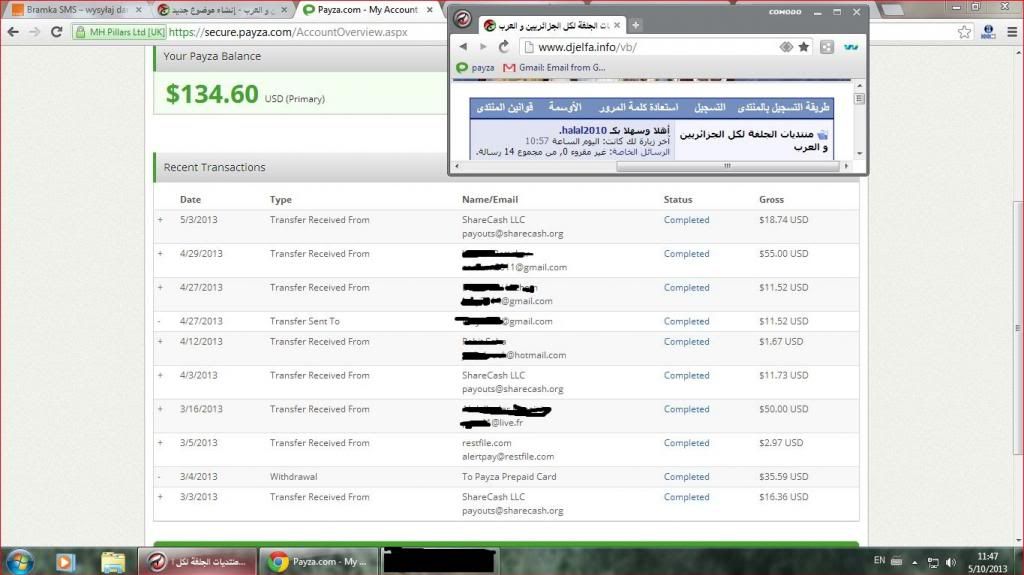Viewport: 1024px width, 575px height.
Task: Expand the 4/27/2013 Transfer Sent row
Action: pos(160,321)
